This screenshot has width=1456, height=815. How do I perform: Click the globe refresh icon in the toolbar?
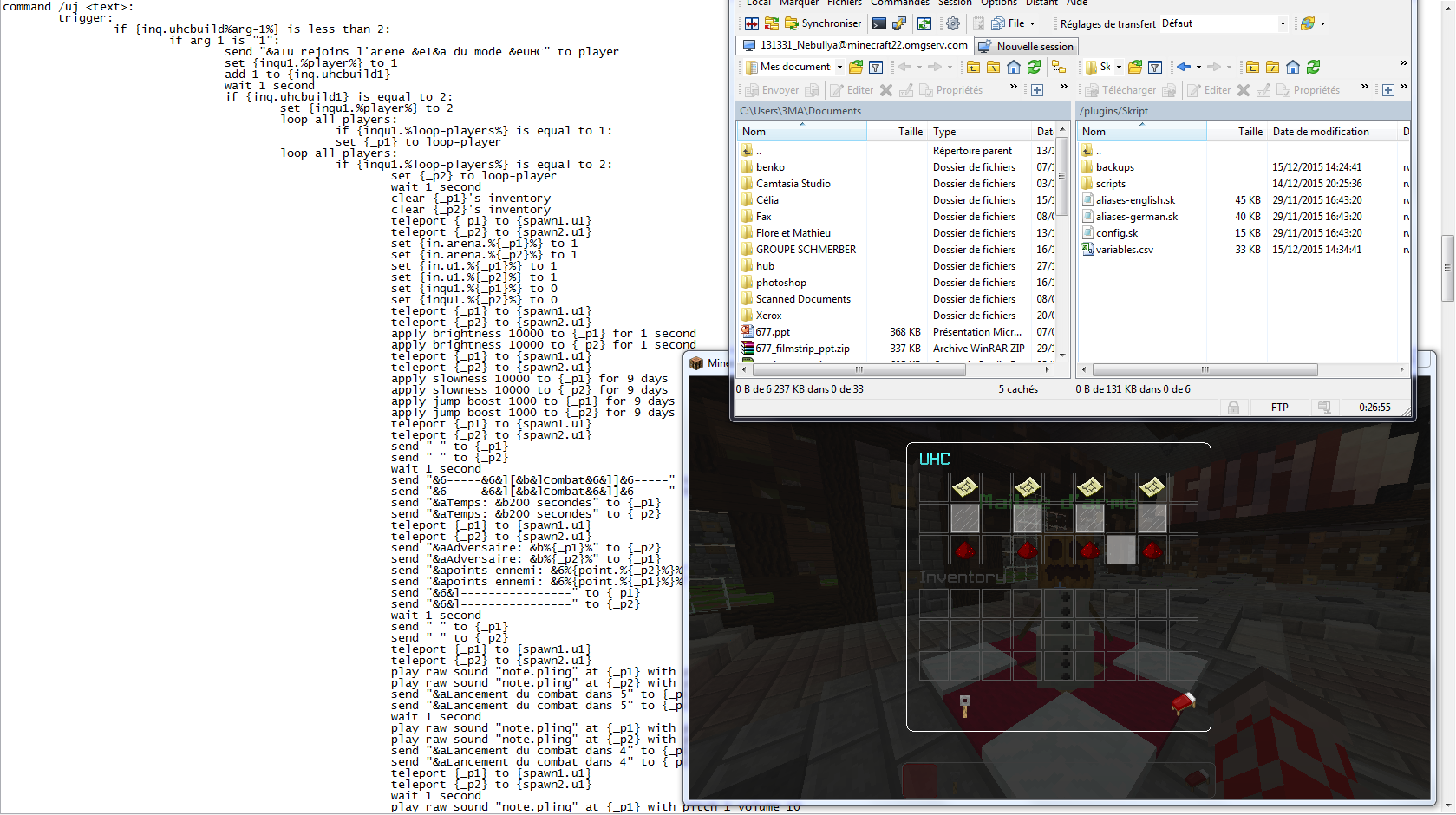(x=1307, y=23)
